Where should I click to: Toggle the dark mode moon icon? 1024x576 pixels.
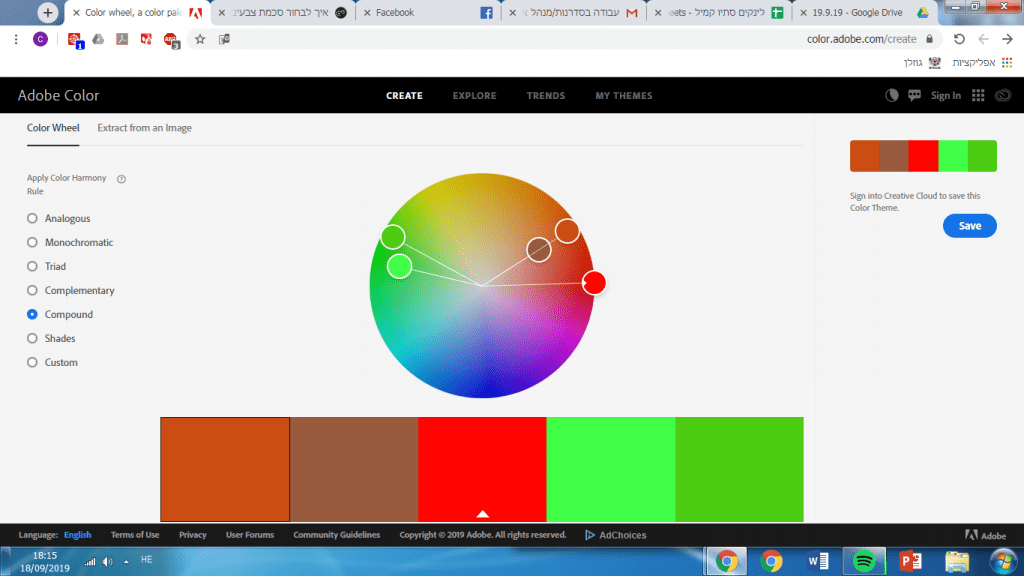pos(891,95)
